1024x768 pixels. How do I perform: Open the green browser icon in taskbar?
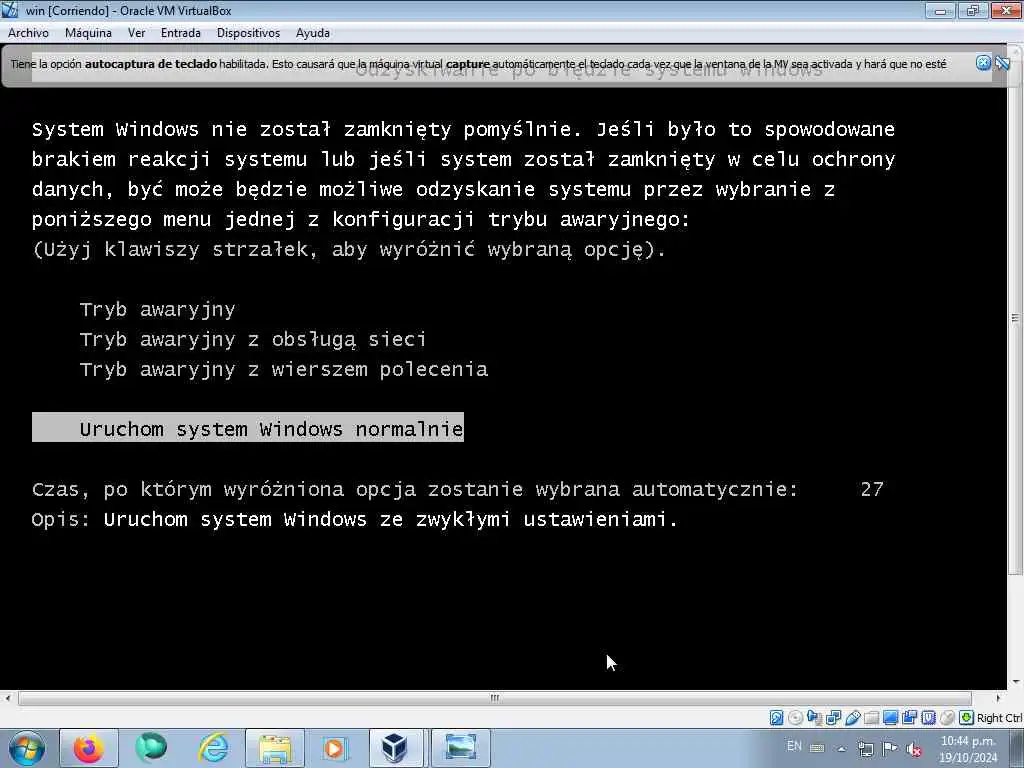(151, 748)
